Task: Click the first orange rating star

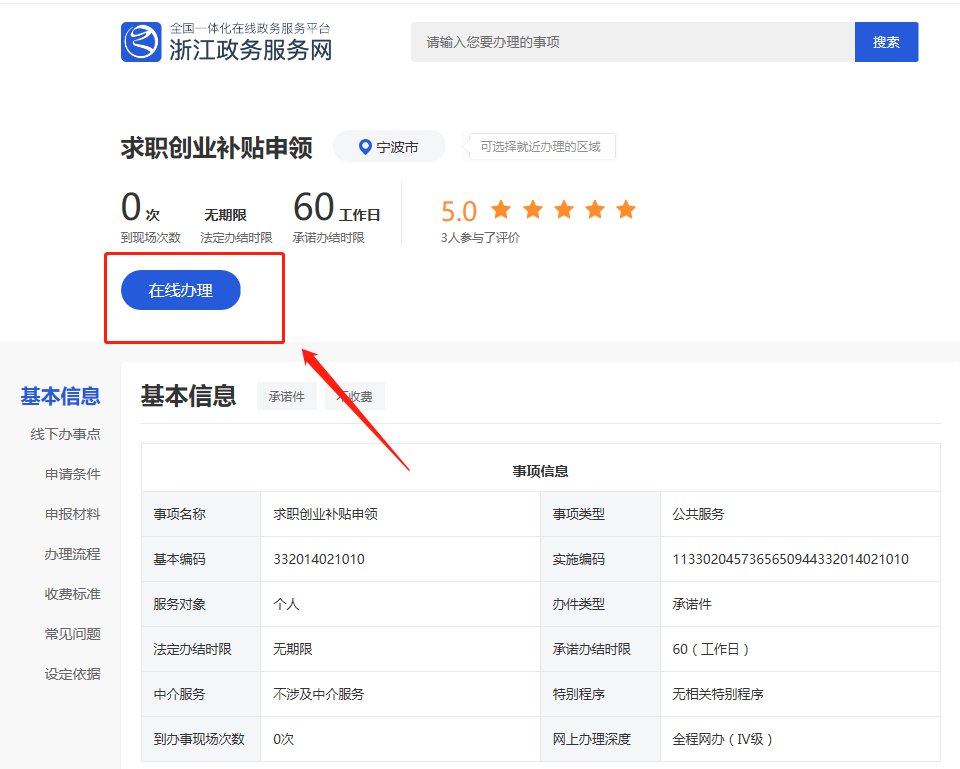Action: pos(501,209)
